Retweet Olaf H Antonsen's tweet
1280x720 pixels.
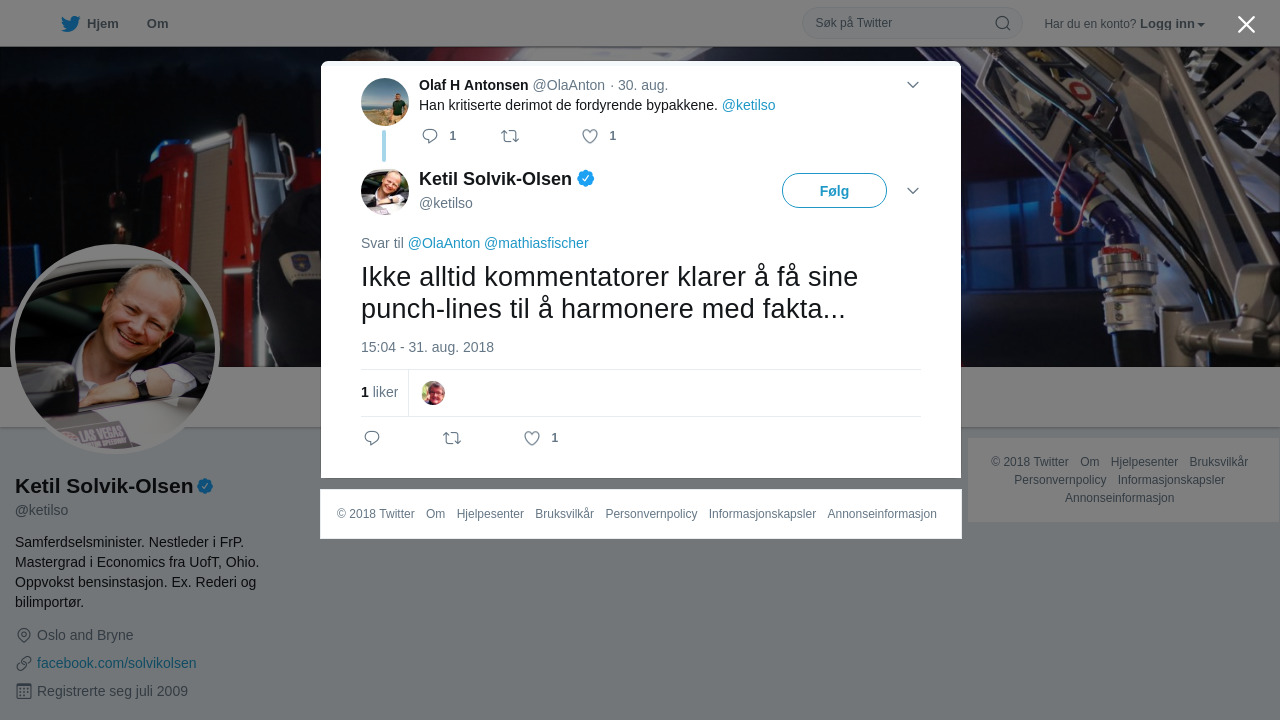(510, 136)
